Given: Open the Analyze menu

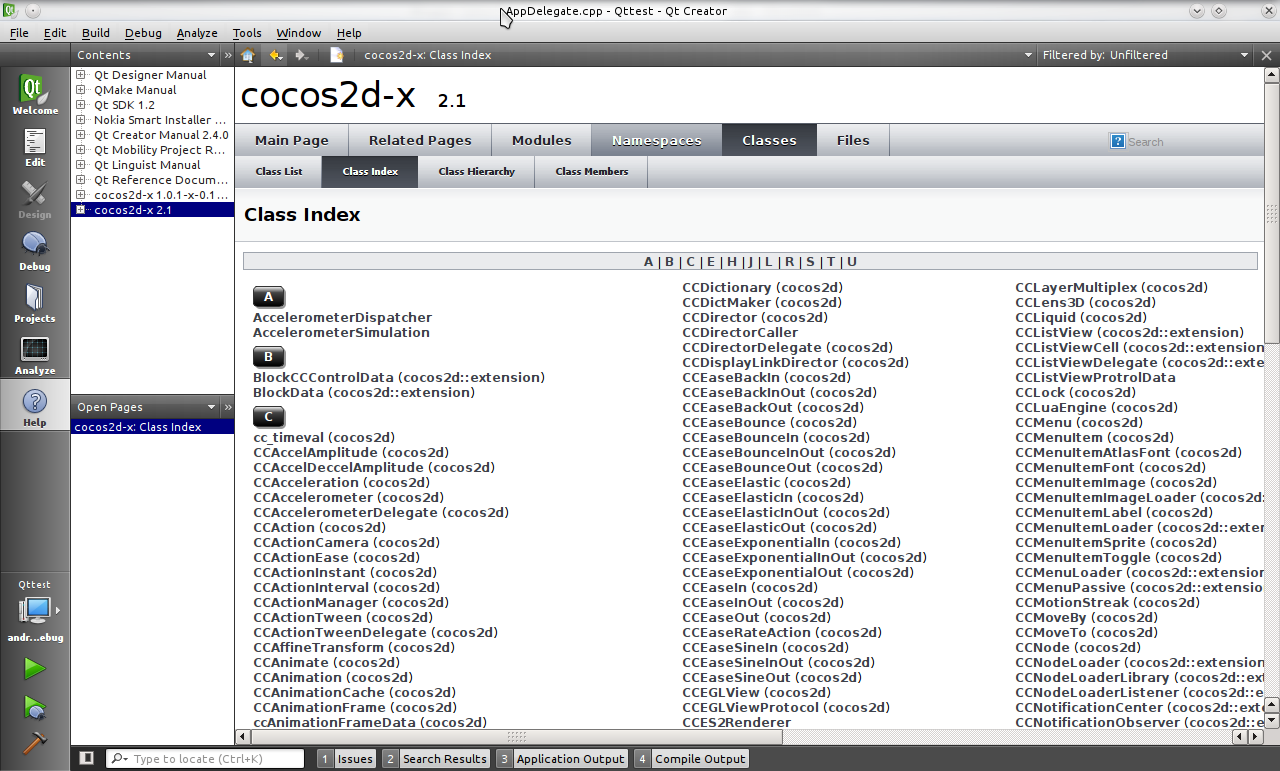Looking at the screenshot, I should pyautogui.click(x=197, y=33).
